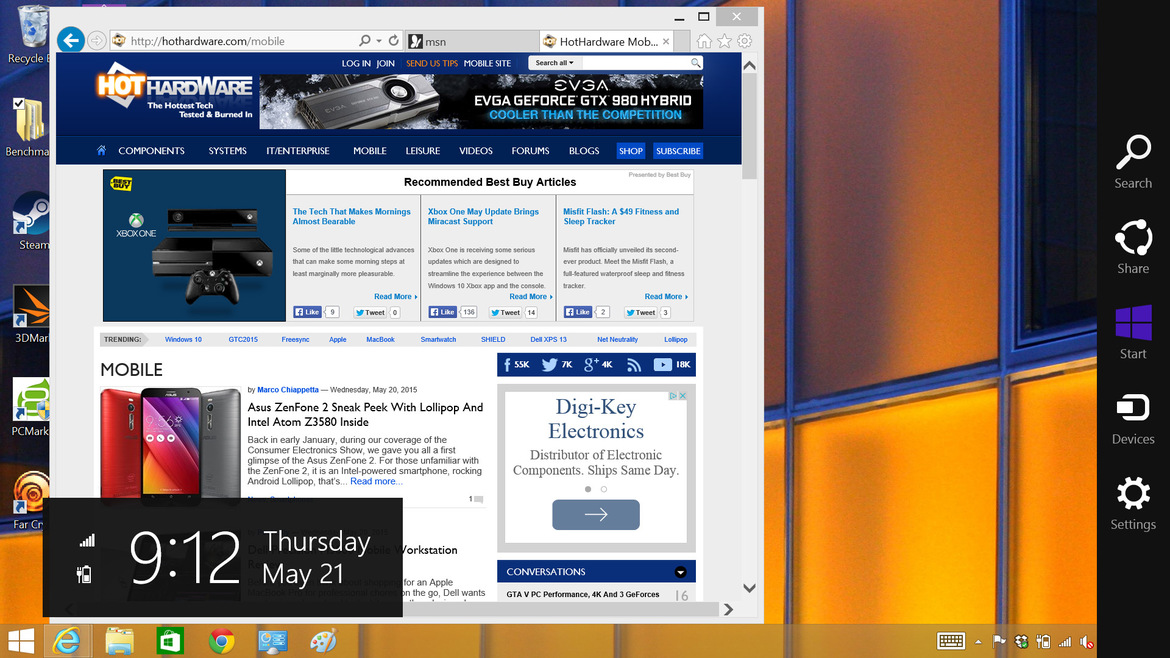Open the YouTube 18K social icon
This screenshot has width=1170, height=658.
pyautogui.click(x=672, y=365)
